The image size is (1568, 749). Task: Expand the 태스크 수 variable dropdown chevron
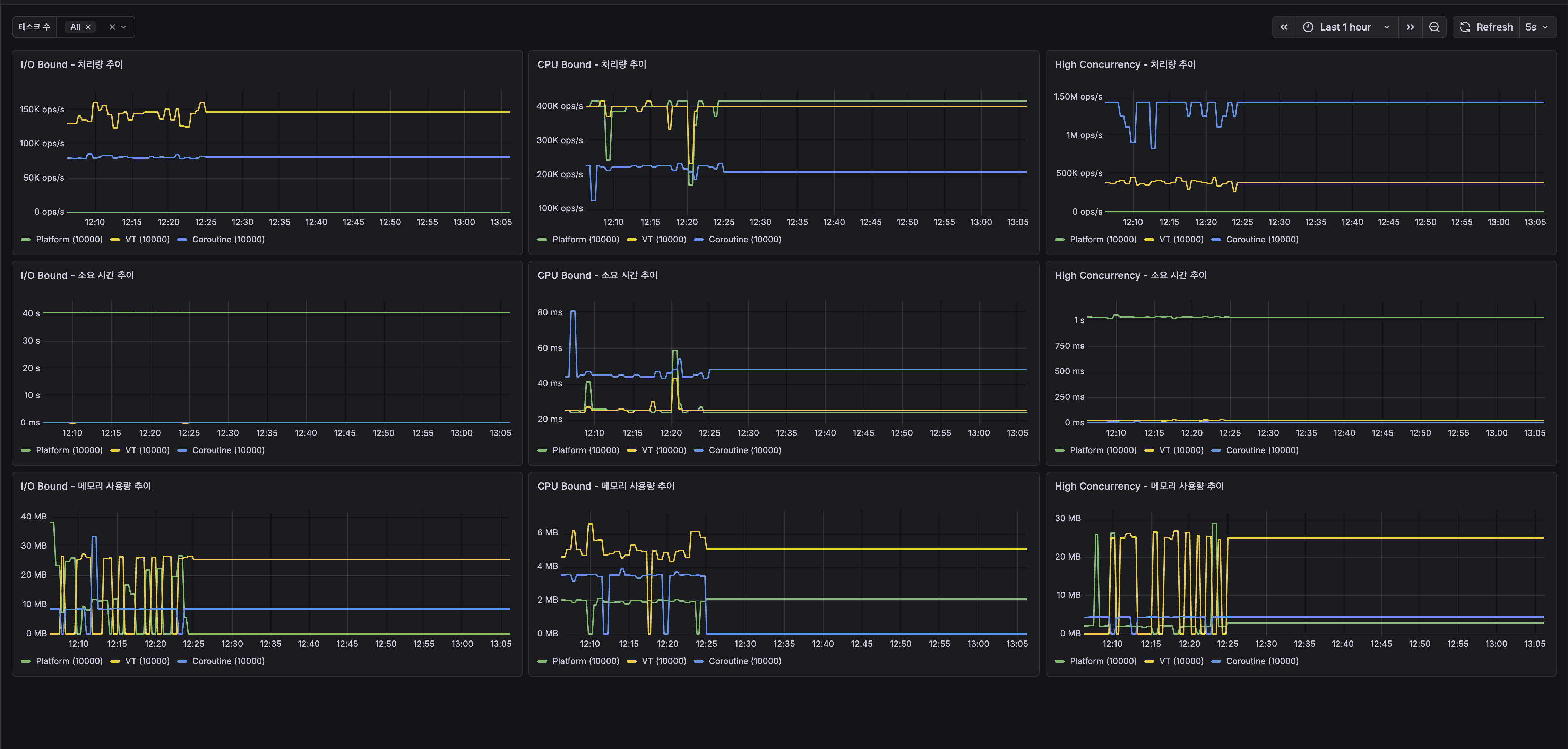[x=123, y=27]
